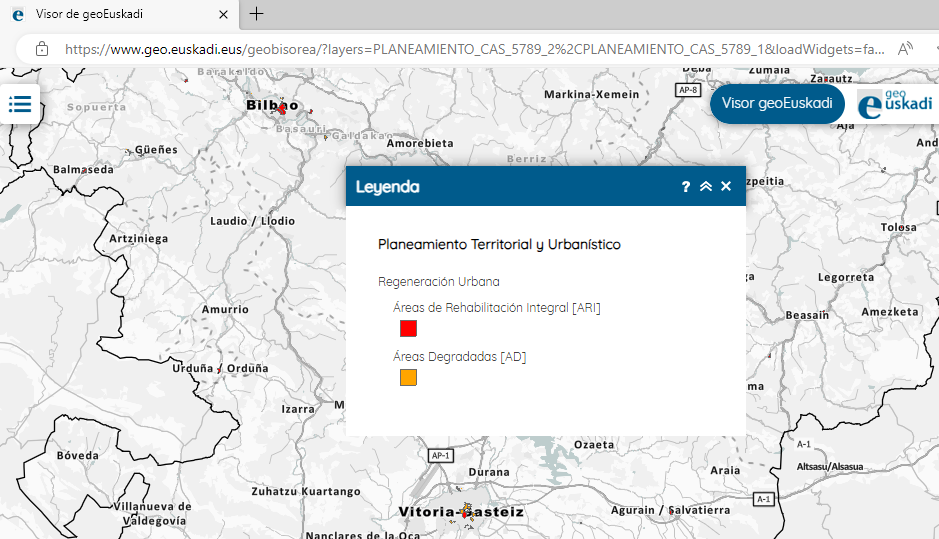Click the read aloud icon in address bar
The width and height of the screenshot is (939, 539).
[x=906, y=48]
